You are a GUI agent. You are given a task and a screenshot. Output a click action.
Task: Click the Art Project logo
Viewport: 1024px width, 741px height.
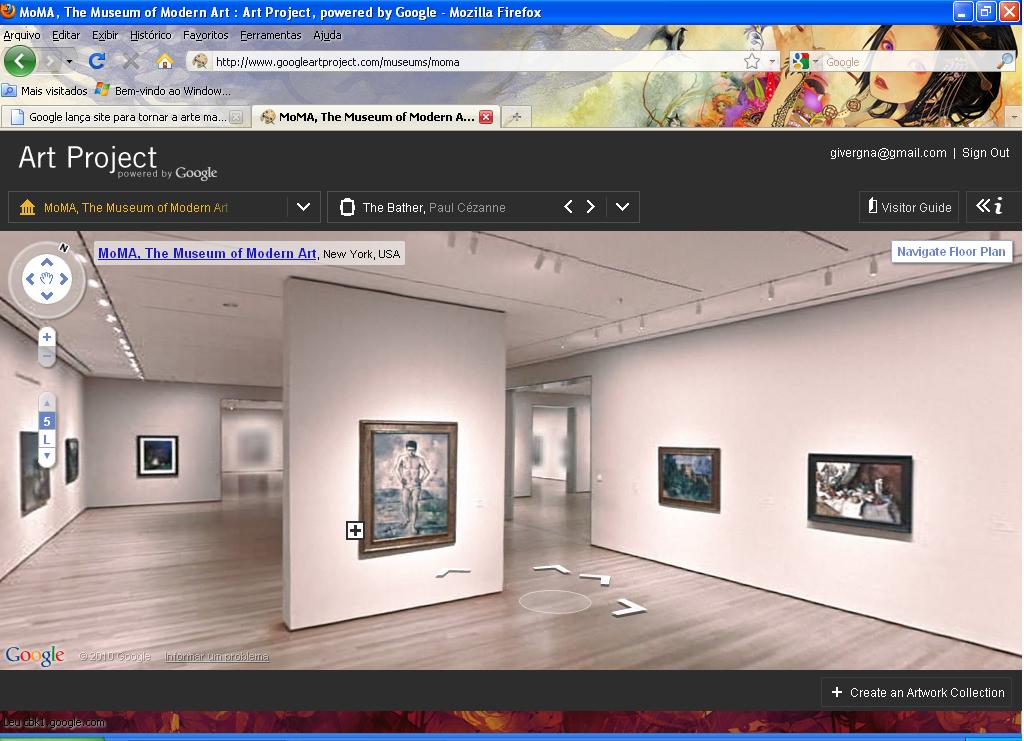118,161
